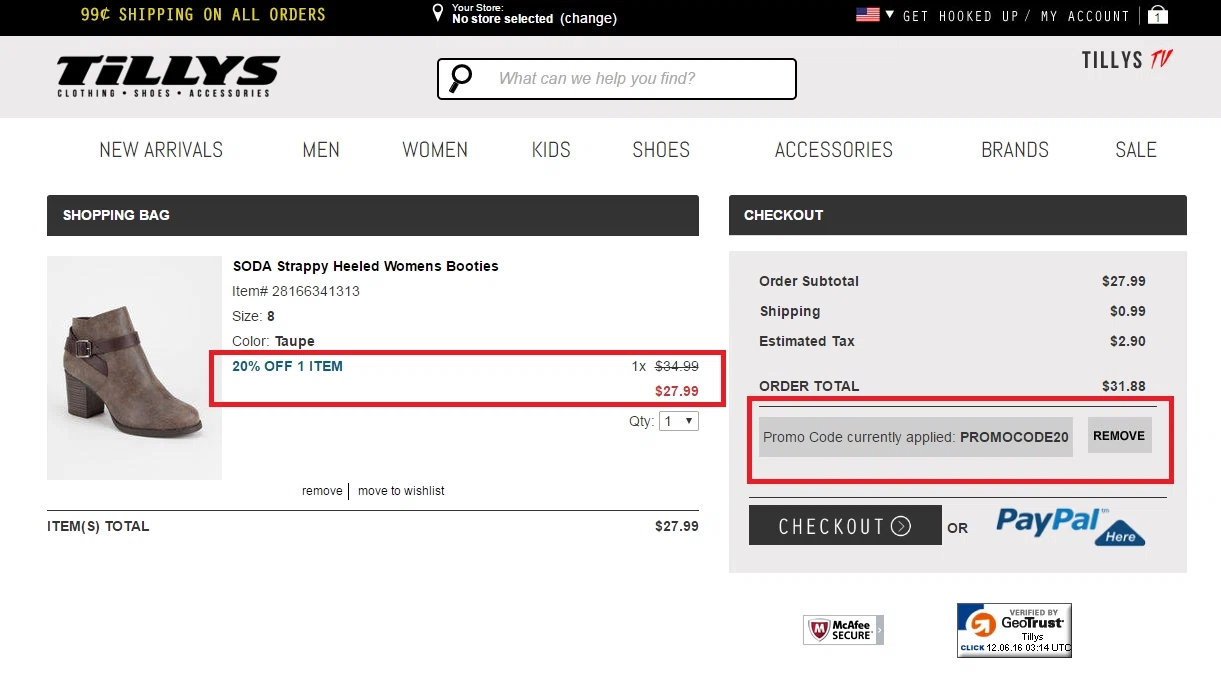Viewport: 1221px width, 694px height.
Task: Open the Women menu
Action: [435, 150]
